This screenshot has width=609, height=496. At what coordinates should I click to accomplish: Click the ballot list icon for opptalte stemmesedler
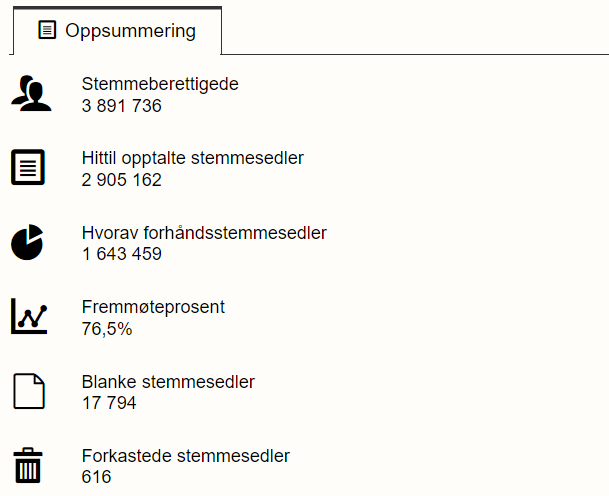28,167
